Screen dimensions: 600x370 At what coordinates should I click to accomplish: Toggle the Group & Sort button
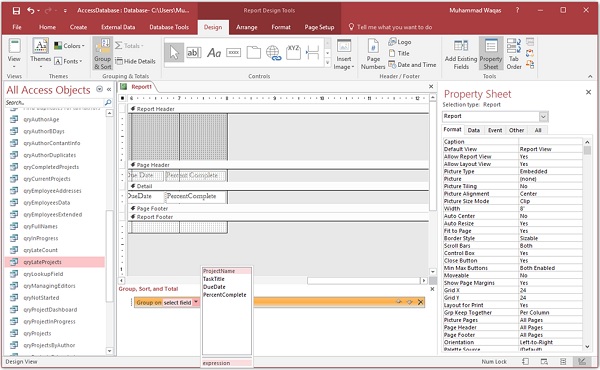(x=103, y=54)
